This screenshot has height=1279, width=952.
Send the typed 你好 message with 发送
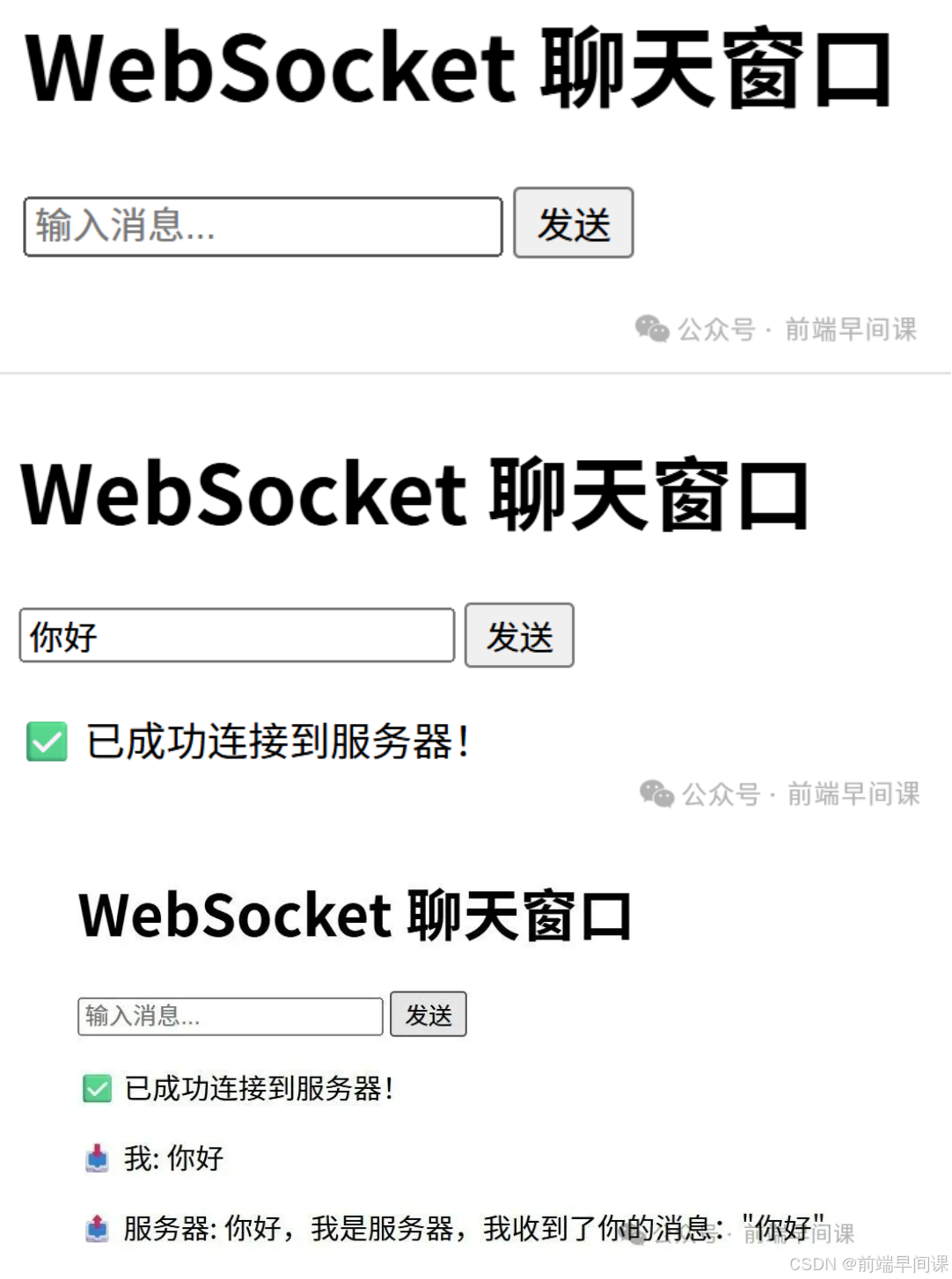click(x=519, y=635)
